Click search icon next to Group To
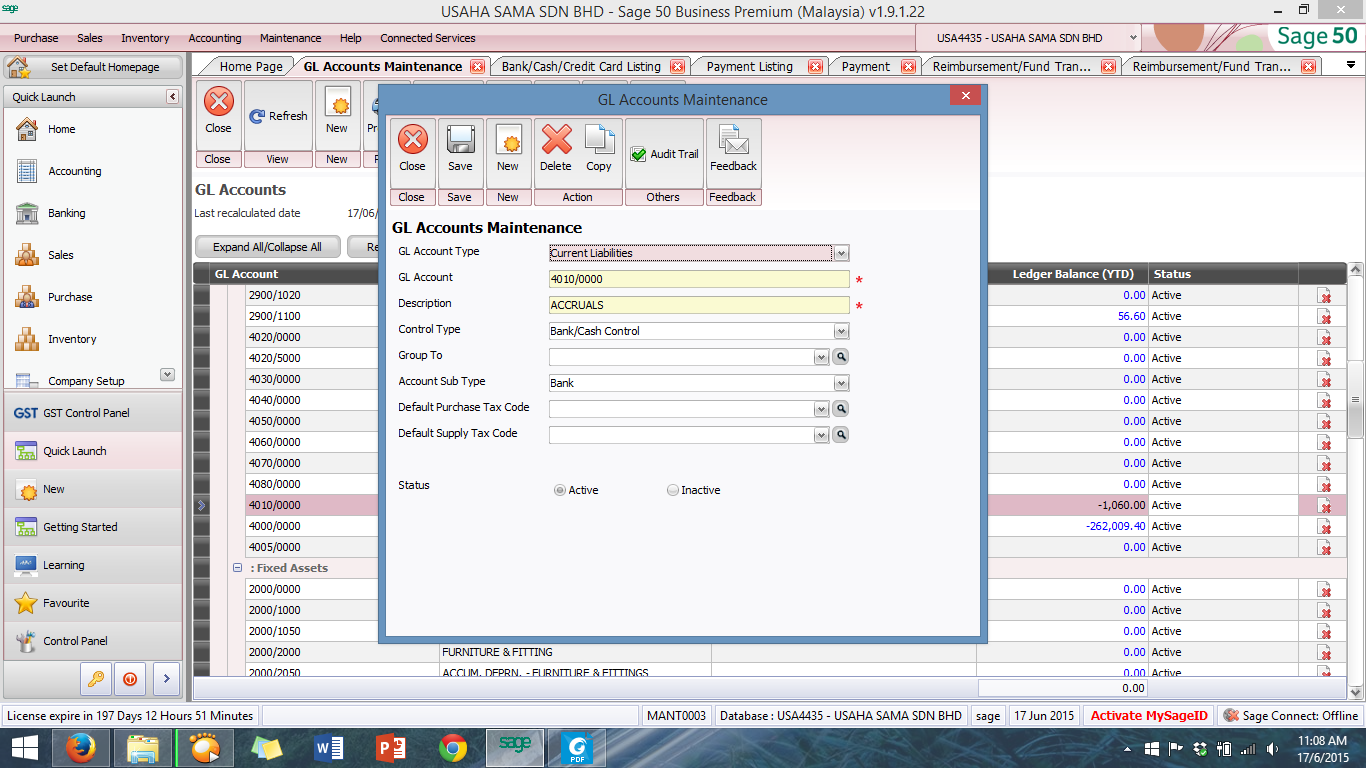Viewport: 1366px width, 768px height. click(x=841, y=356)
